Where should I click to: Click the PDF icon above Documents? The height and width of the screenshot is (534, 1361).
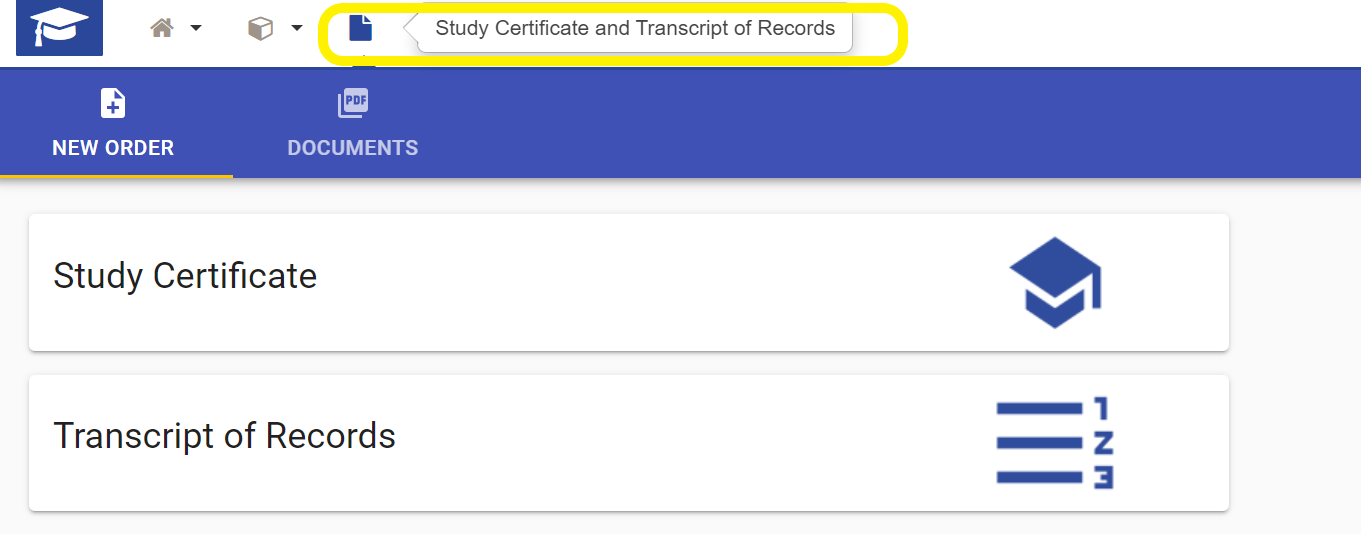click(353, 103)
